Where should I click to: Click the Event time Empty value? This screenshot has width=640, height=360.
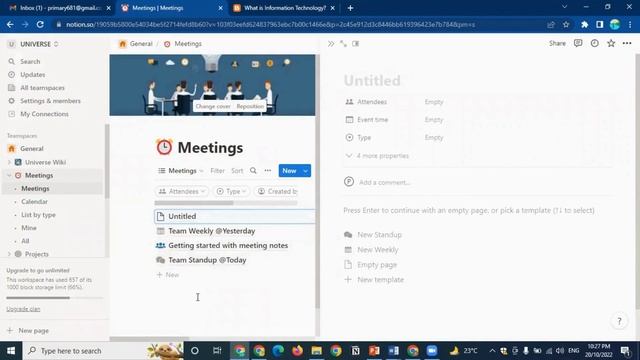433,120
